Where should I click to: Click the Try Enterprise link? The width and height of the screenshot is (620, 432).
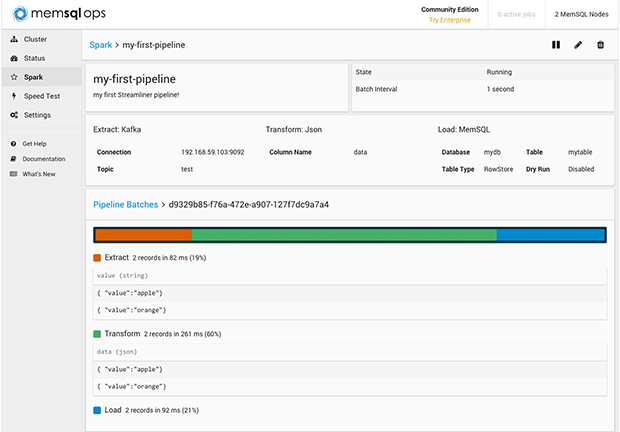pyautogui.click(x=450, y=20)
